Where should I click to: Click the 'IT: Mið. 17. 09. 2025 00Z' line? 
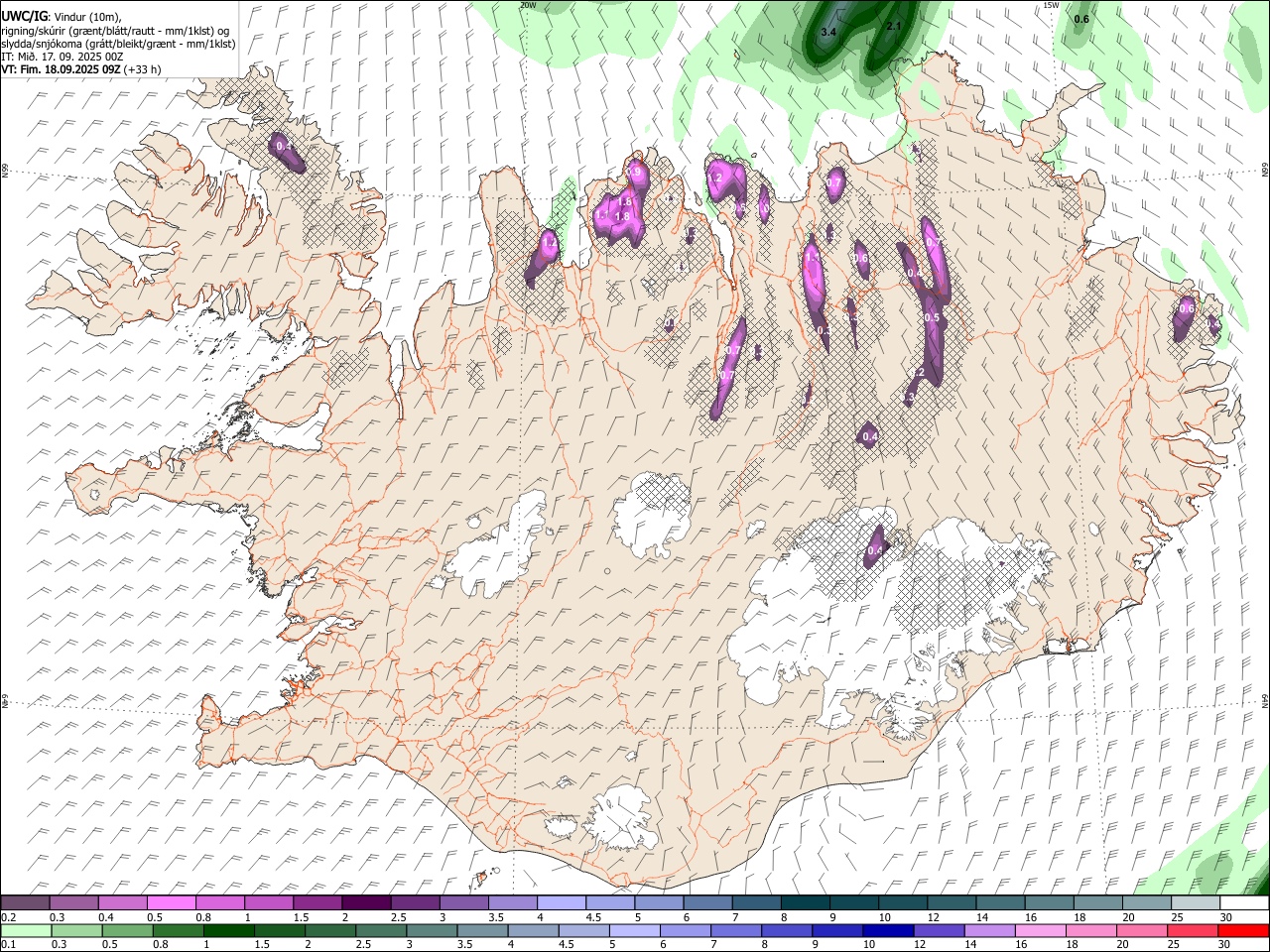63,57
